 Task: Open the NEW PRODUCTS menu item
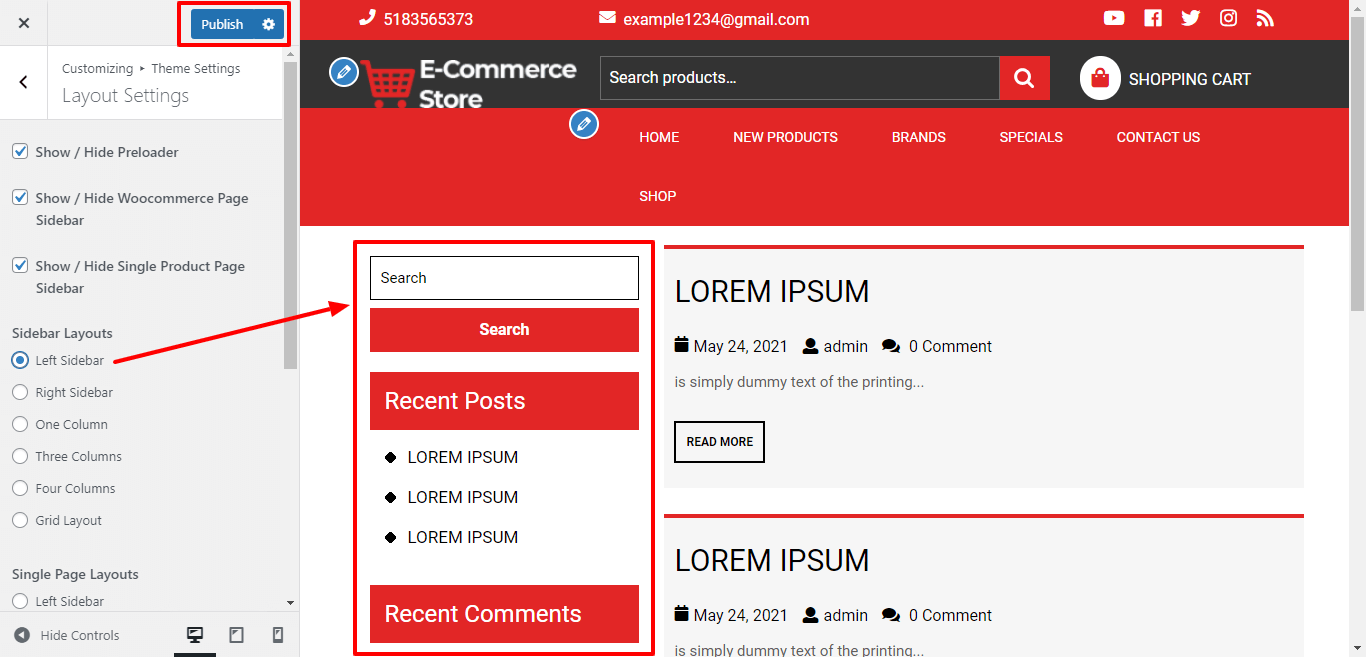click(785, 137)
